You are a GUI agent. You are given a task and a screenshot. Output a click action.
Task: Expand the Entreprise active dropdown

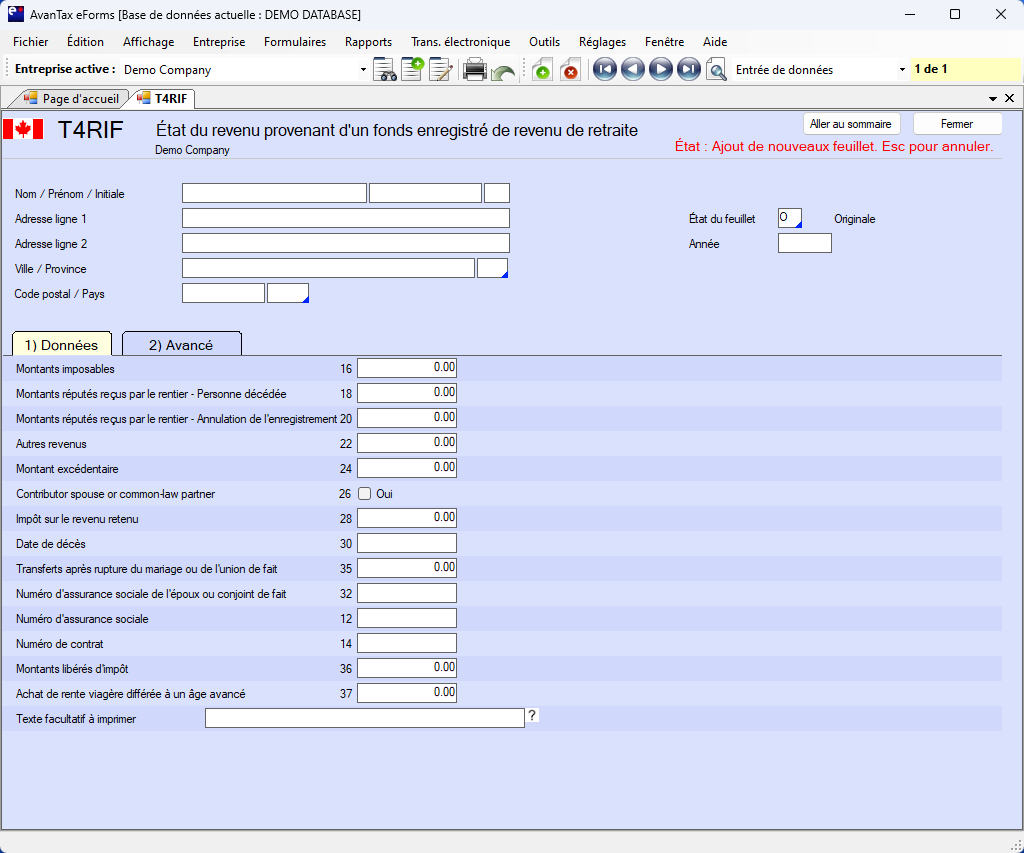click(363, 70)
